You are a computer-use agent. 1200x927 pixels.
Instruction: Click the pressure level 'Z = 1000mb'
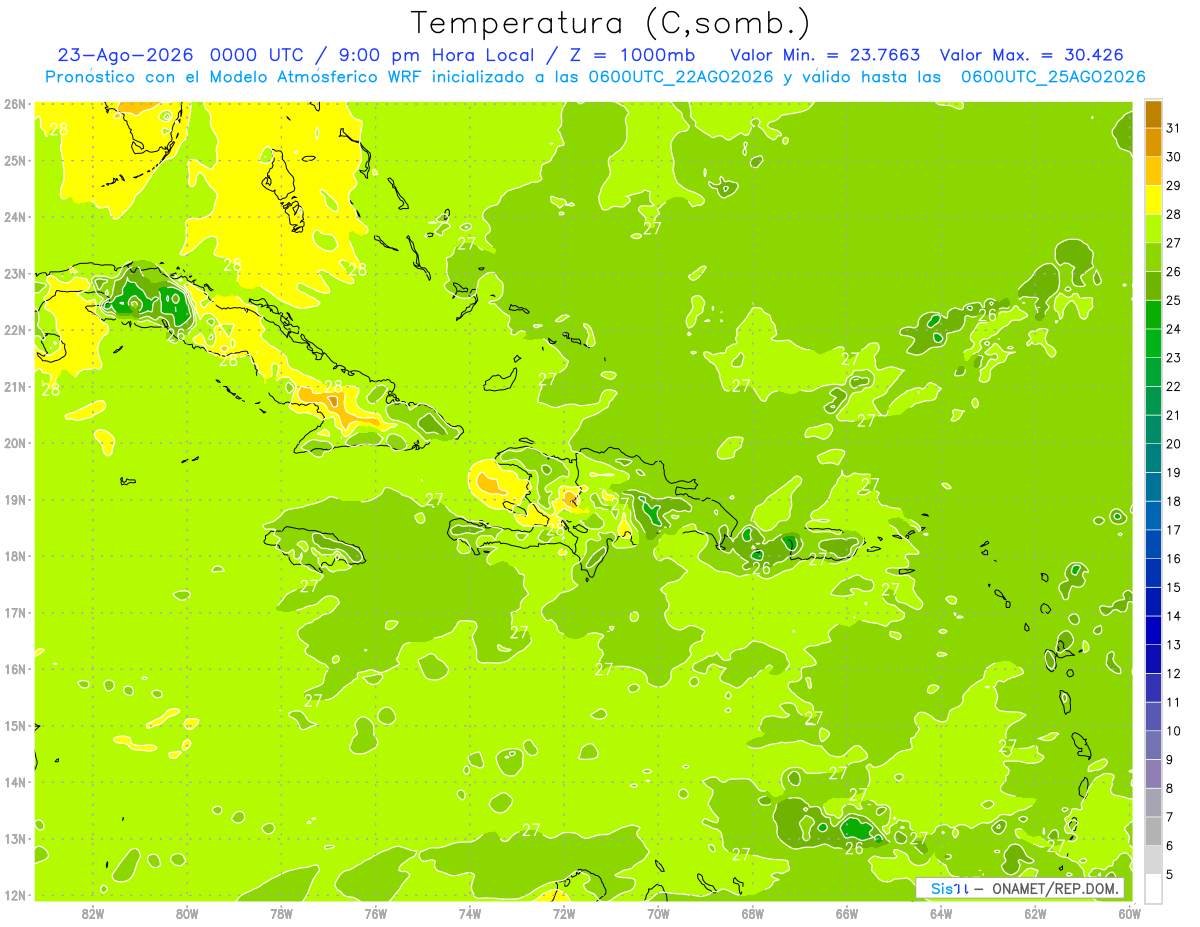coord(632,55)
